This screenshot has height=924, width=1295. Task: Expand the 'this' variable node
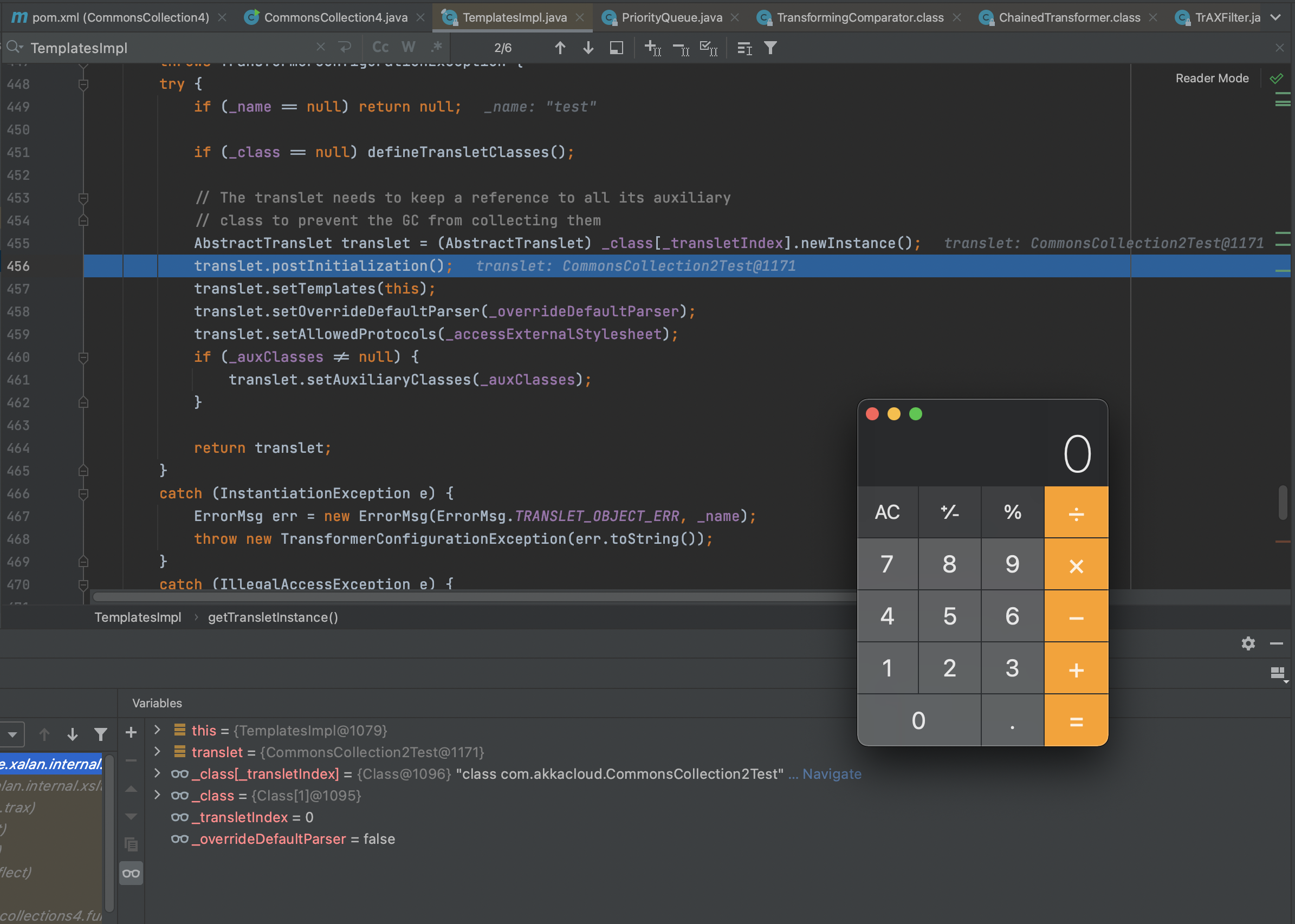tap(157, 730)
